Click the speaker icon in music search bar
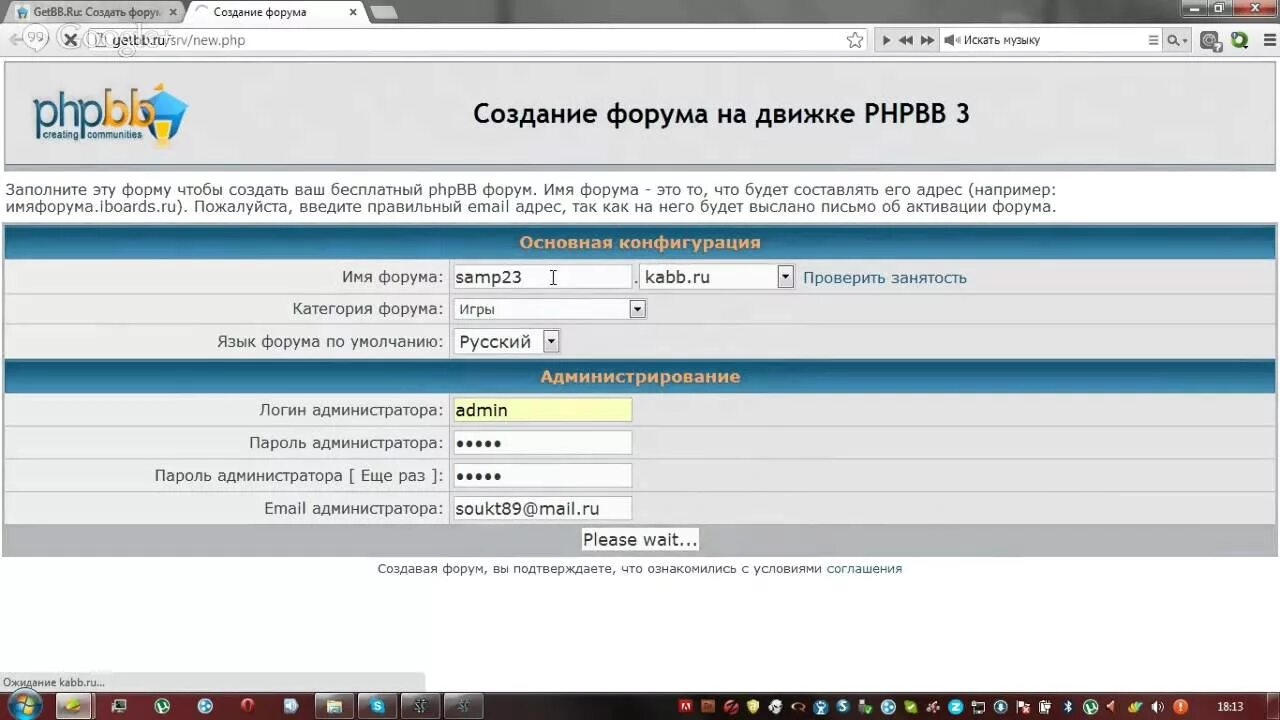This screenshot has width=1280, height=720. coord(951,40)
